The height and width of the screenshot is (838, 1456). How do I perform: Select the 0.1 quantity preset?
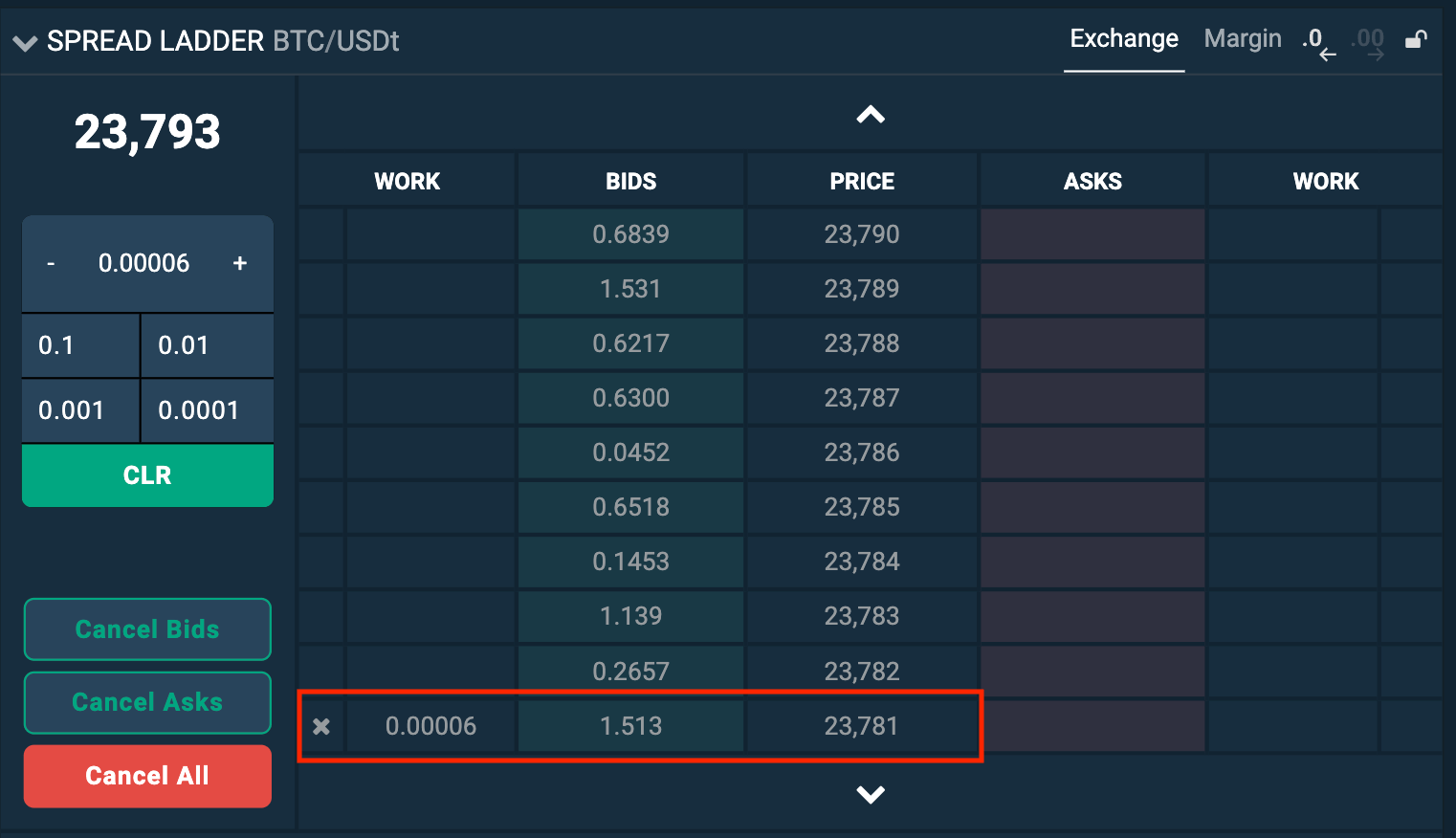tap(79, 345)
